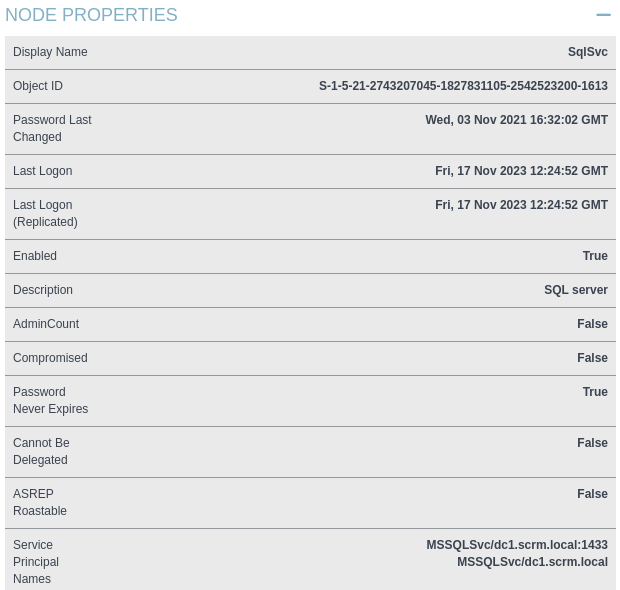
Task: Click the Password Never Expires True value
Action: (x=595, y=392)
